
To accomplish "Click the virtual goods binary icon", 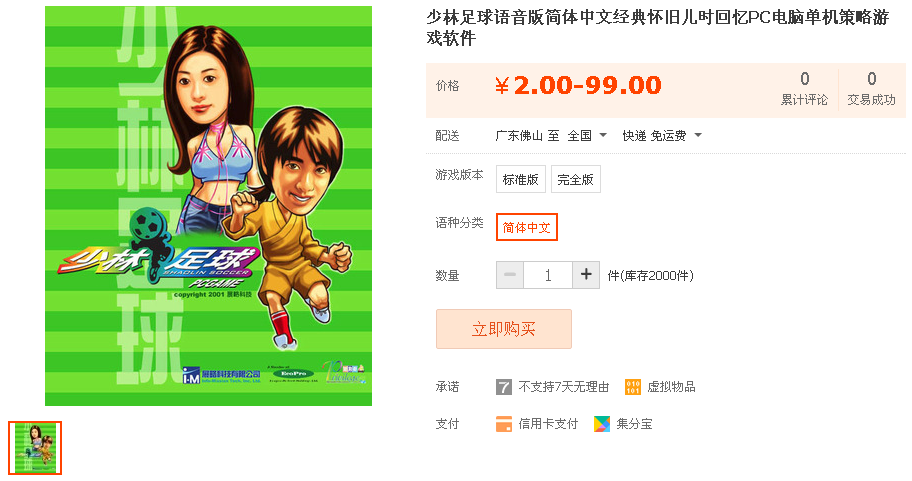I will point(632,387).
